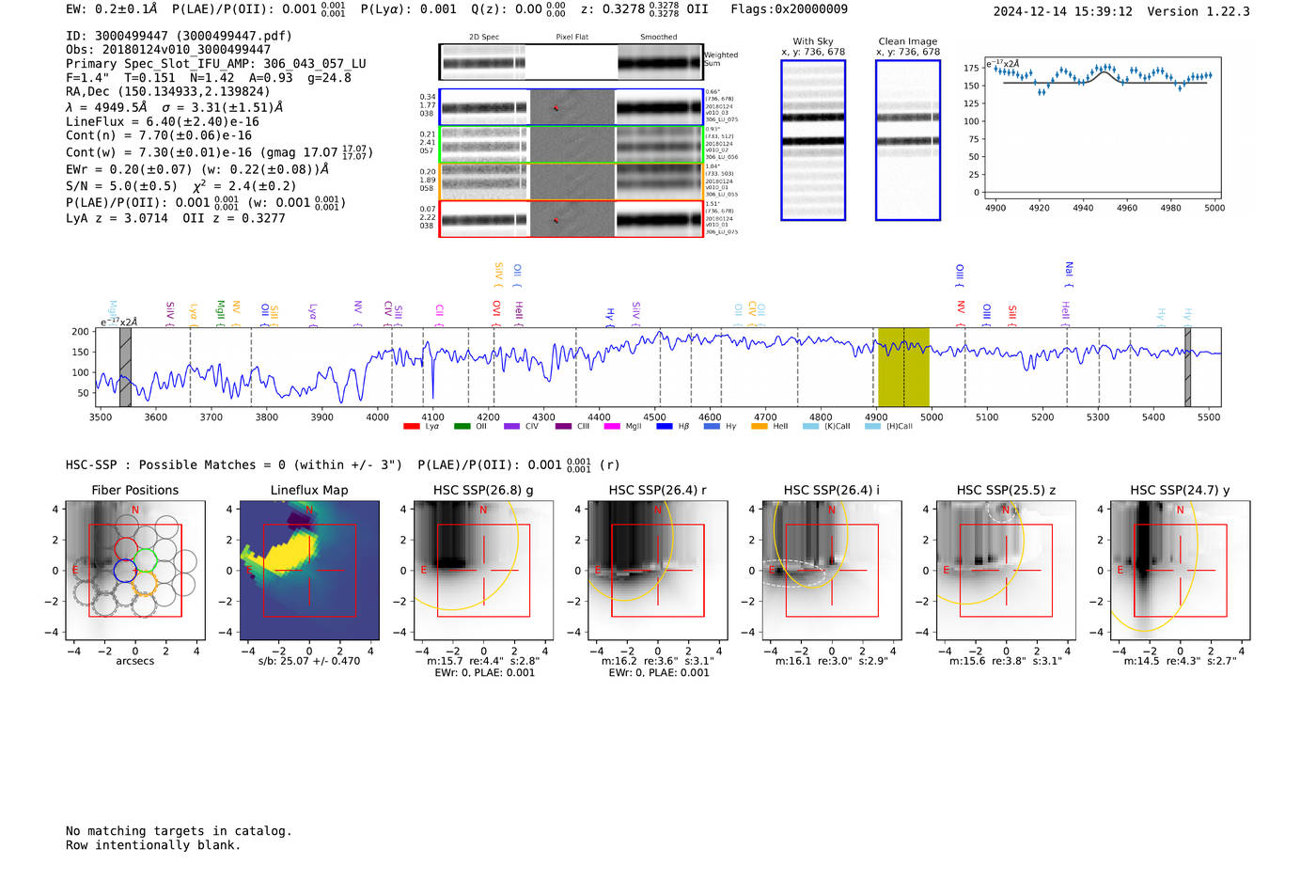The width and height of the screenshot is (1316, 896).
Task: Click the Hβ blue legend swatch
Action: pyautogui.click(x=664, y=427)
